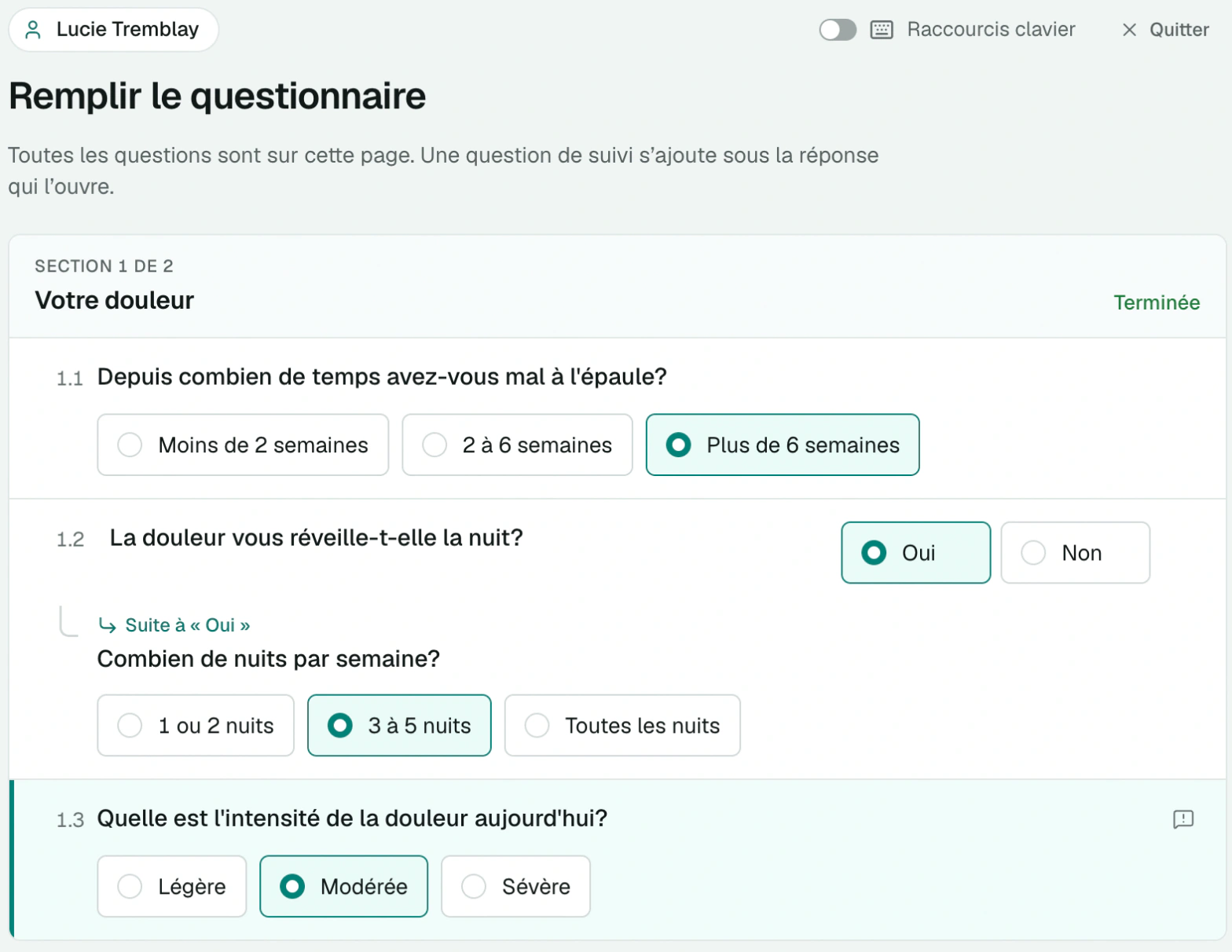This screenshot has width=1232, height=952.
Task: Pick 3 à 5 nuits
Action: [x=399, y=725]
